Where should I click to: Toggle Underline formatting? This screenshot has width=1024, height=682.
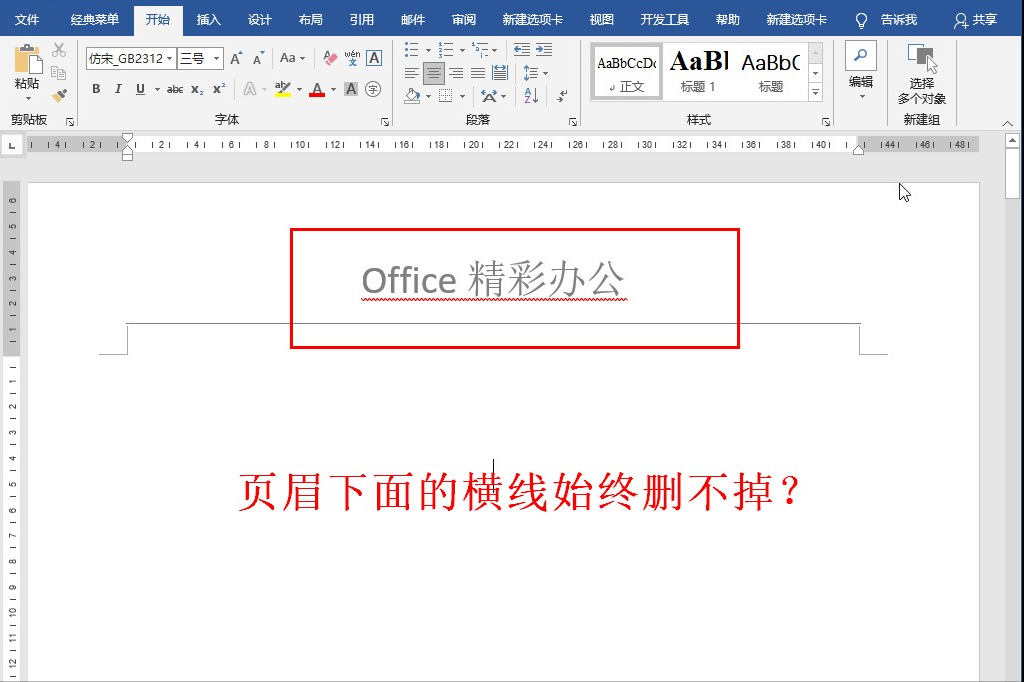[140, 89]
